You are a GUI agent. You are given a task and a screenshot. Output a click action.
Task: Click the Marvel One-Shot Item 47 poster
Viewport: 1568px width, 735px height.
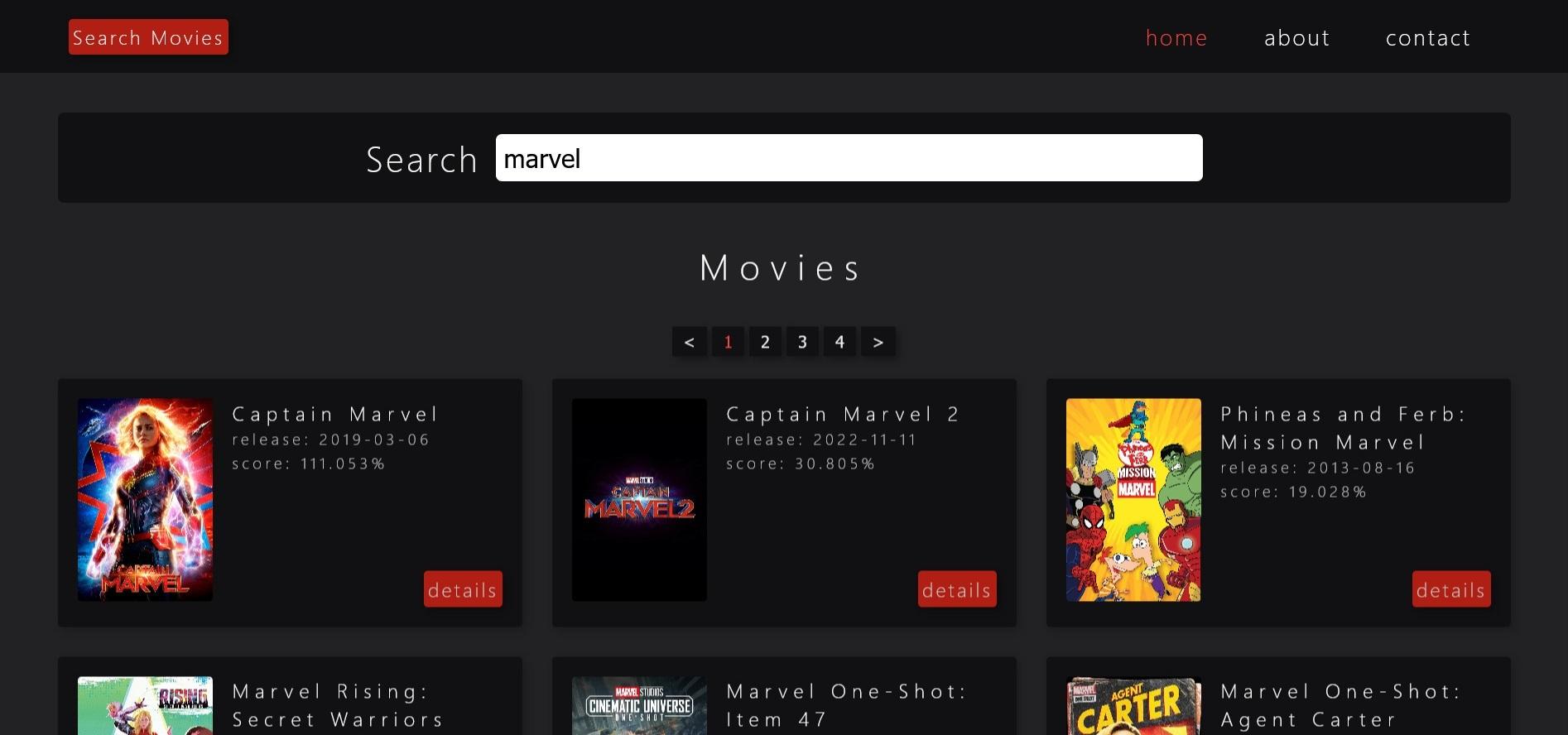639,706
